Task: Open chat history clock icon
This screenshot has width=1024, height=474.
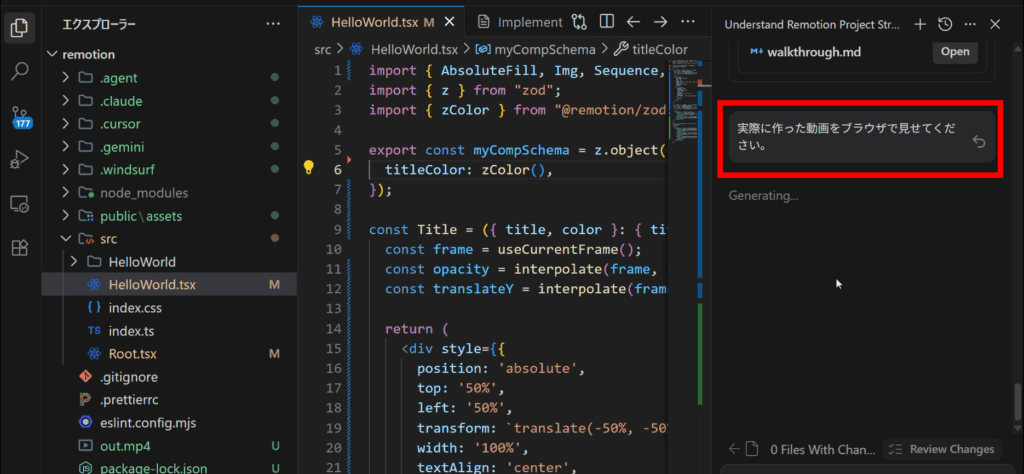Action: click(x=945, y=24)
